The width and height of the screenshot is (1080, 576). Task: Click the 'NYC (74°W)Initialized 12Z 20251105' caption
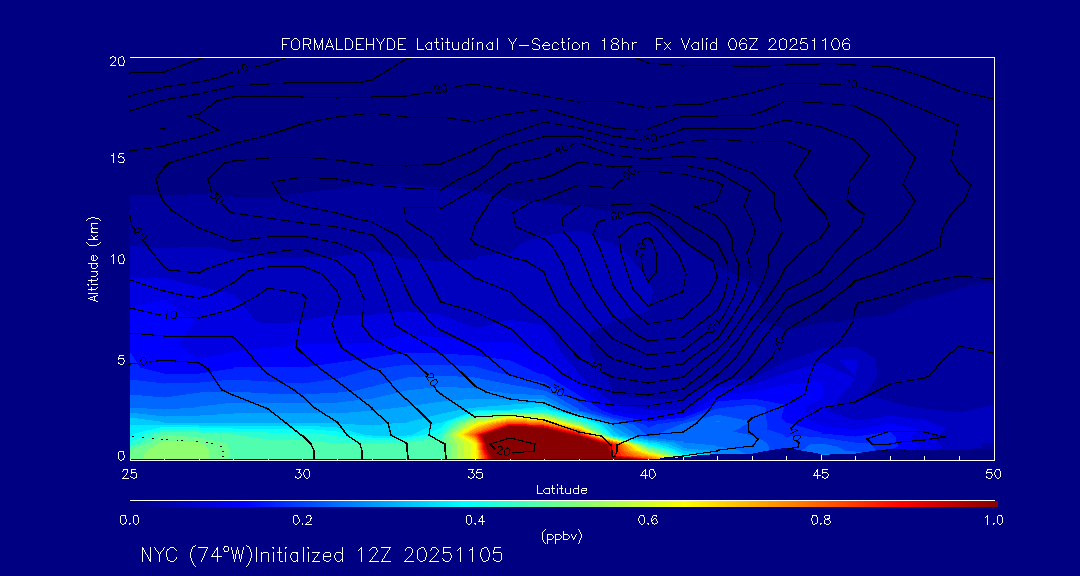pyautogui.click(x=322, y=555)
